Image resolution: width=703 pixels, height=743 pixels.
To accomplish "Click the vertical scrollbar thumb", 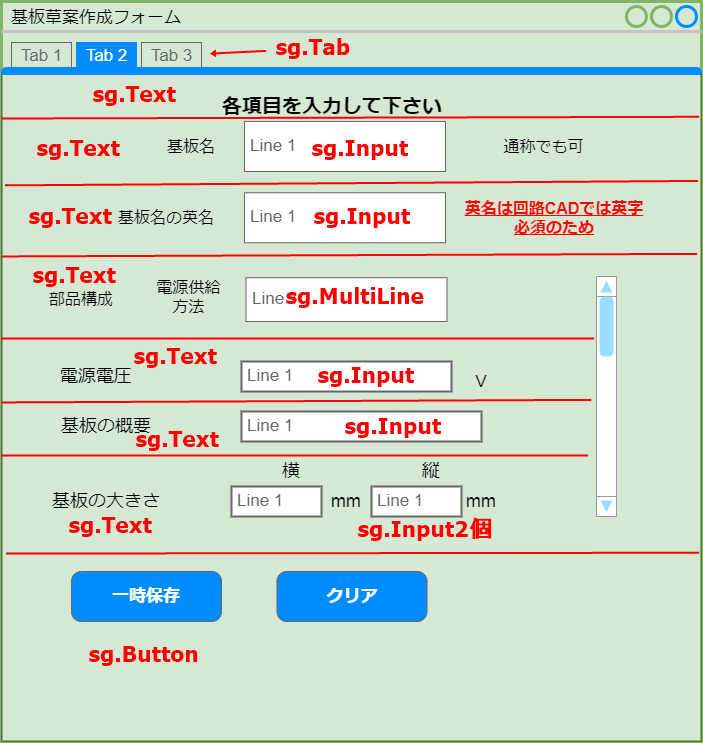I will pos(606,326).
